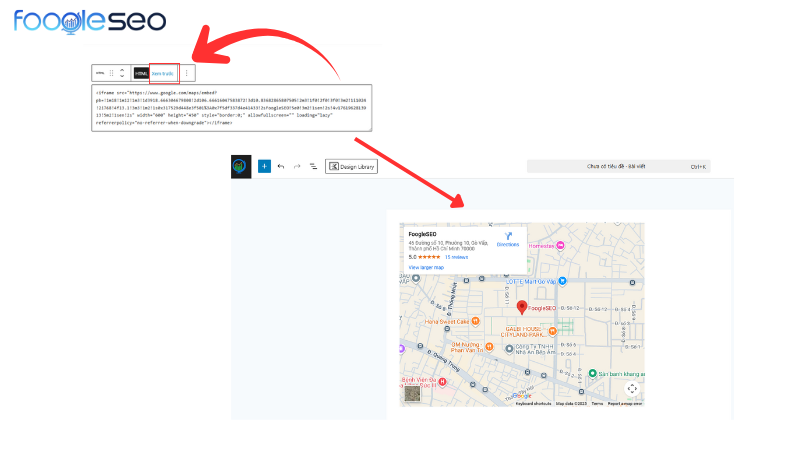Open the HTML block options three-dot menu

(x=186, y=73)
